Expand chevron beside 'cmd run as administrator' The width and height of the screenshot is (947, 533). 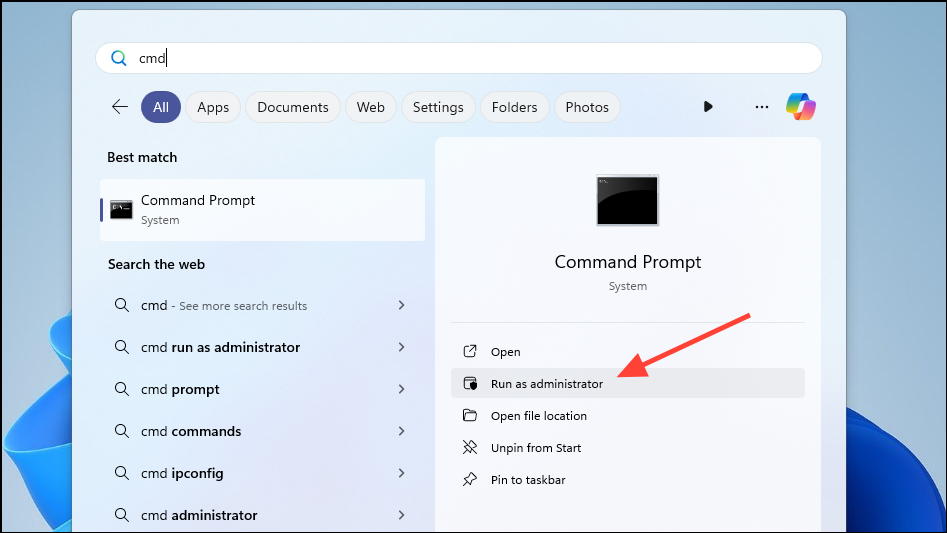(x=402, y=347)
